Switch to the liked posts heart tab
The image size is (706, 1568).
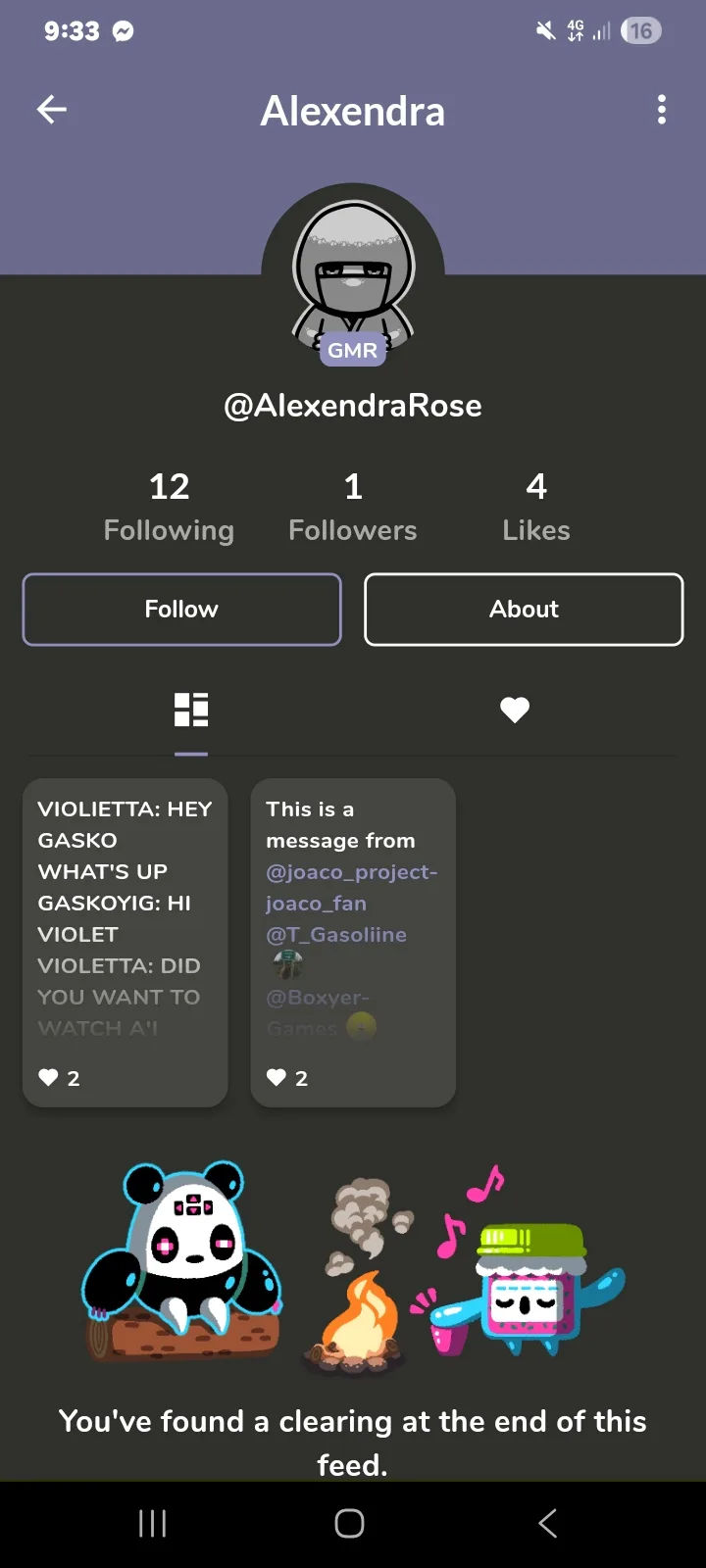[515, 710]
